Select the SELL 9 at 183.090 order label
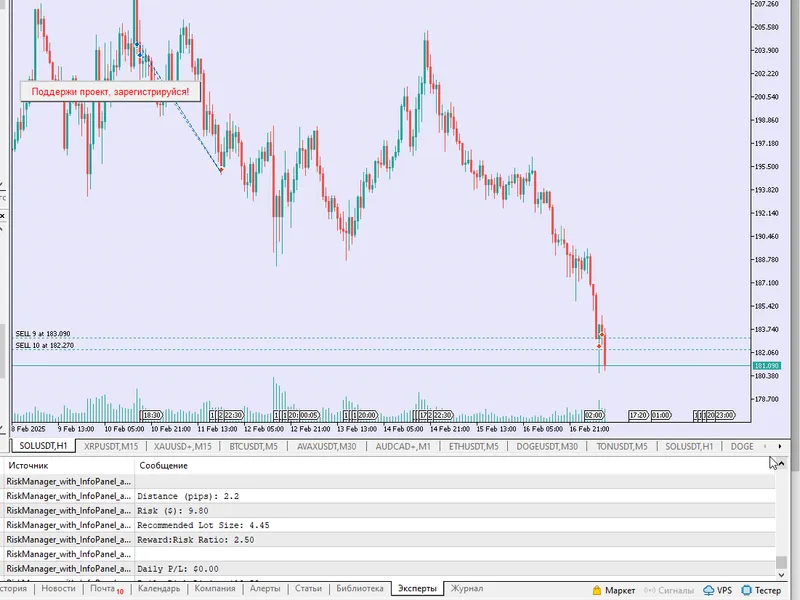Viewport: 800px width, 600px height. click(x=43, y=334)
